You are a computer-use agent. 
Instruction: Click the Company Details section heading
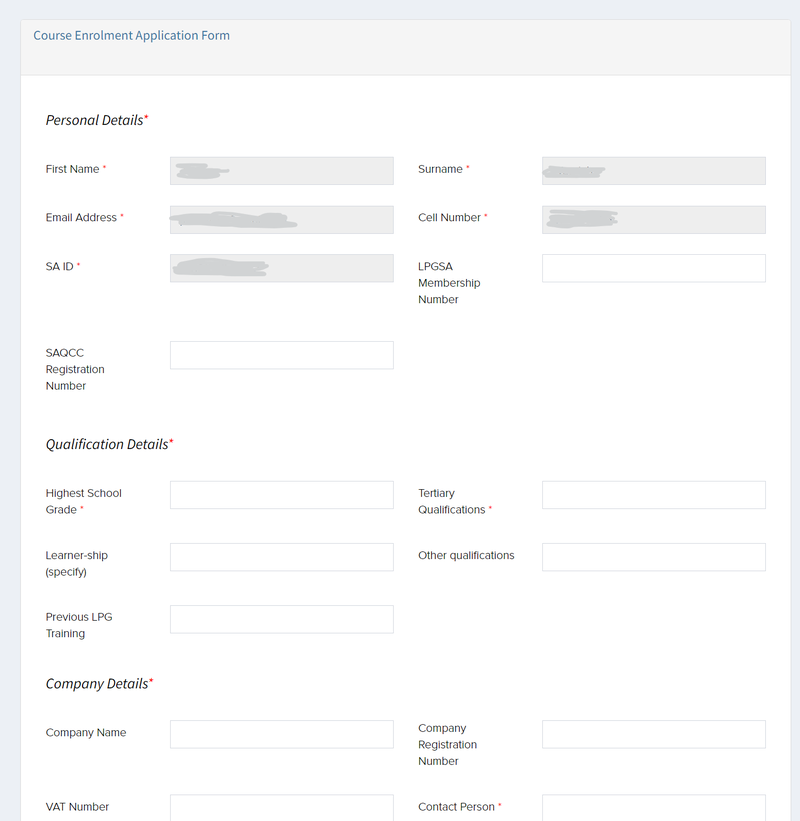tap(99, 684)
